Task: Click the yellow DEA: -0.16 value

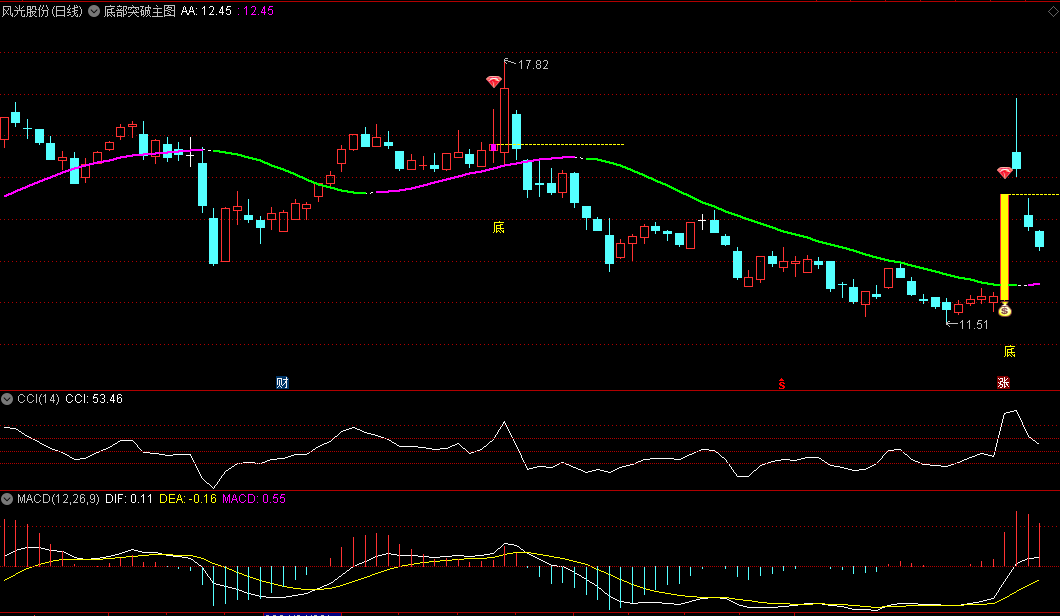Action: (188, 499)
